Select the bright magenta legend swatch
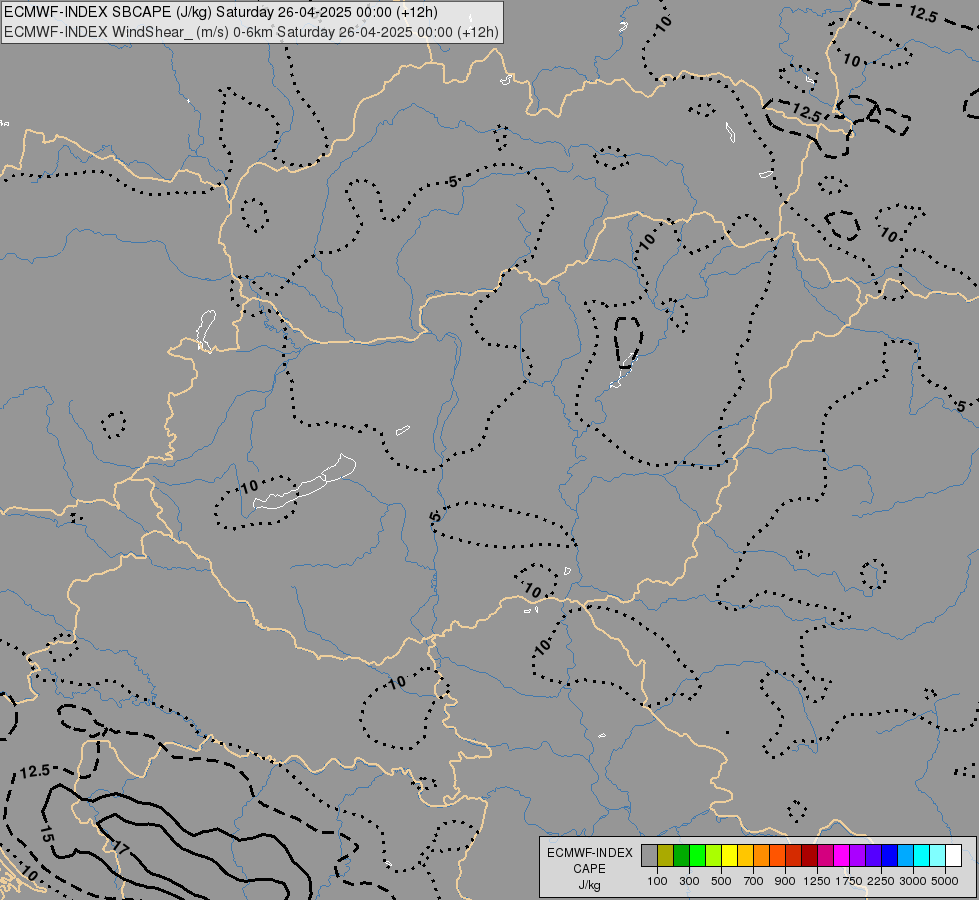Image resolution: width=979 pixels, height=900 pixels. 842,856
